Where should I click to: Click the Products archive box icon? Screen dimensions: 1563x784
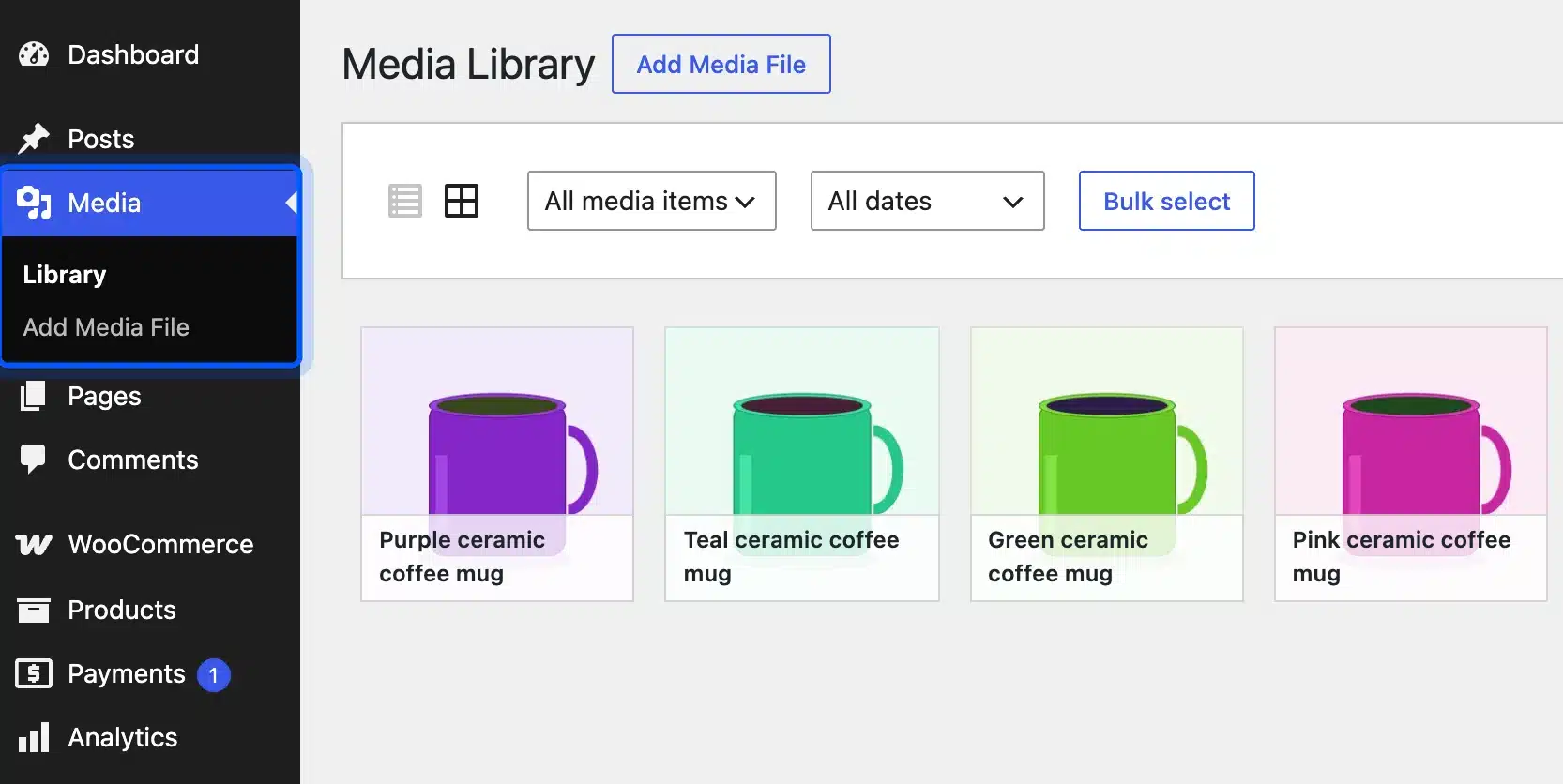[x=34, y=610]
